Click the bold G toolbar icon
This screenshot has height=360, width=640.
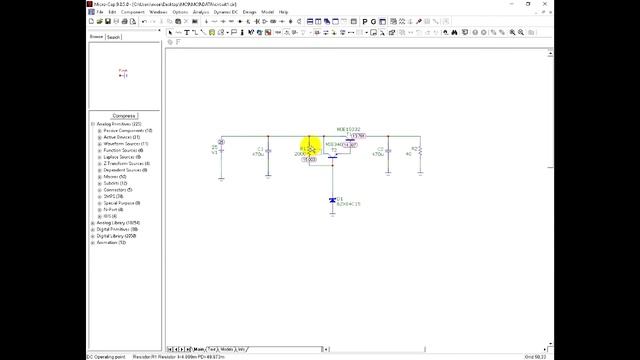pos(373,21)
